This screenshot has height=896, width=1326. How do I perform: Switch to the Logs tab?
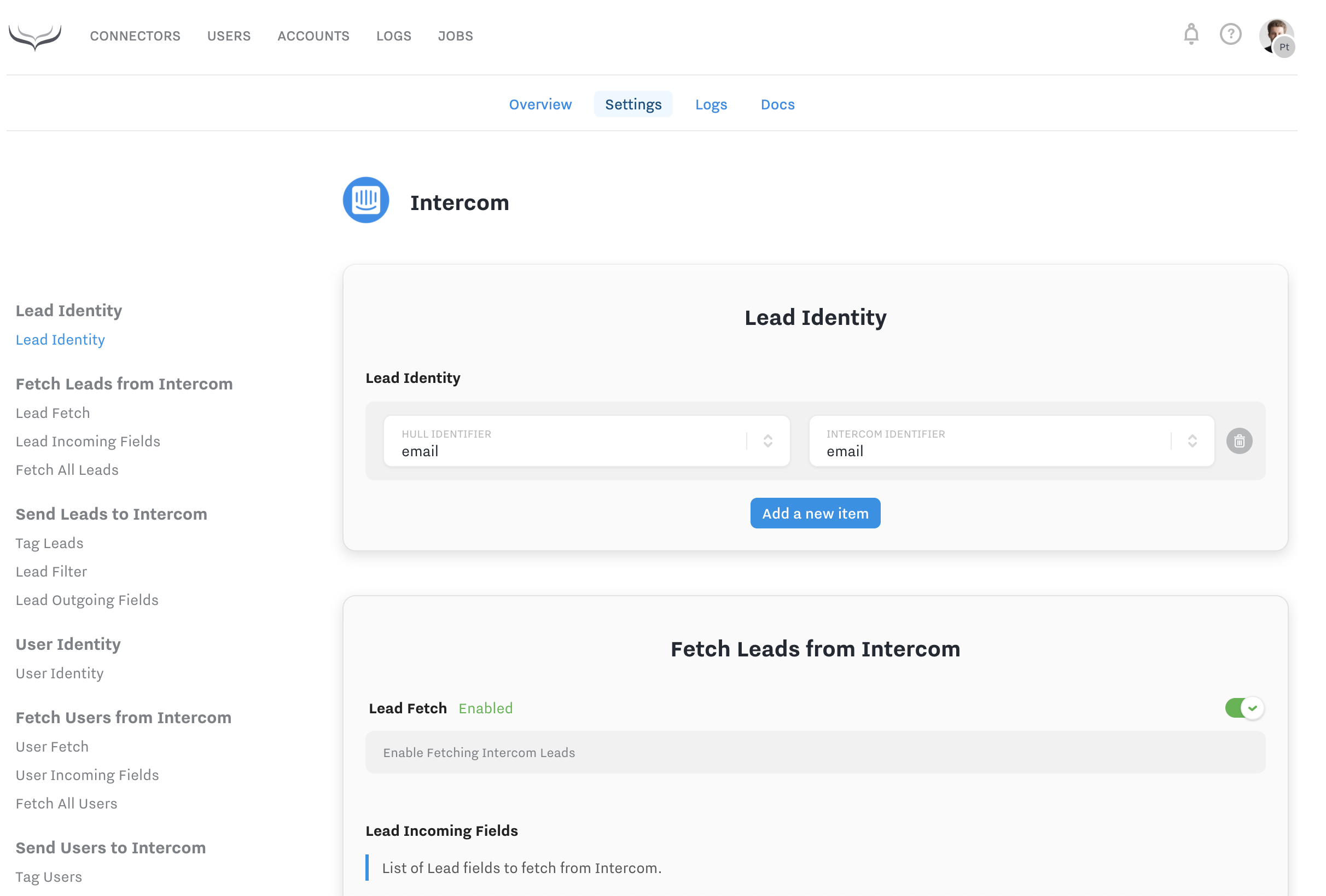[711, 104]
